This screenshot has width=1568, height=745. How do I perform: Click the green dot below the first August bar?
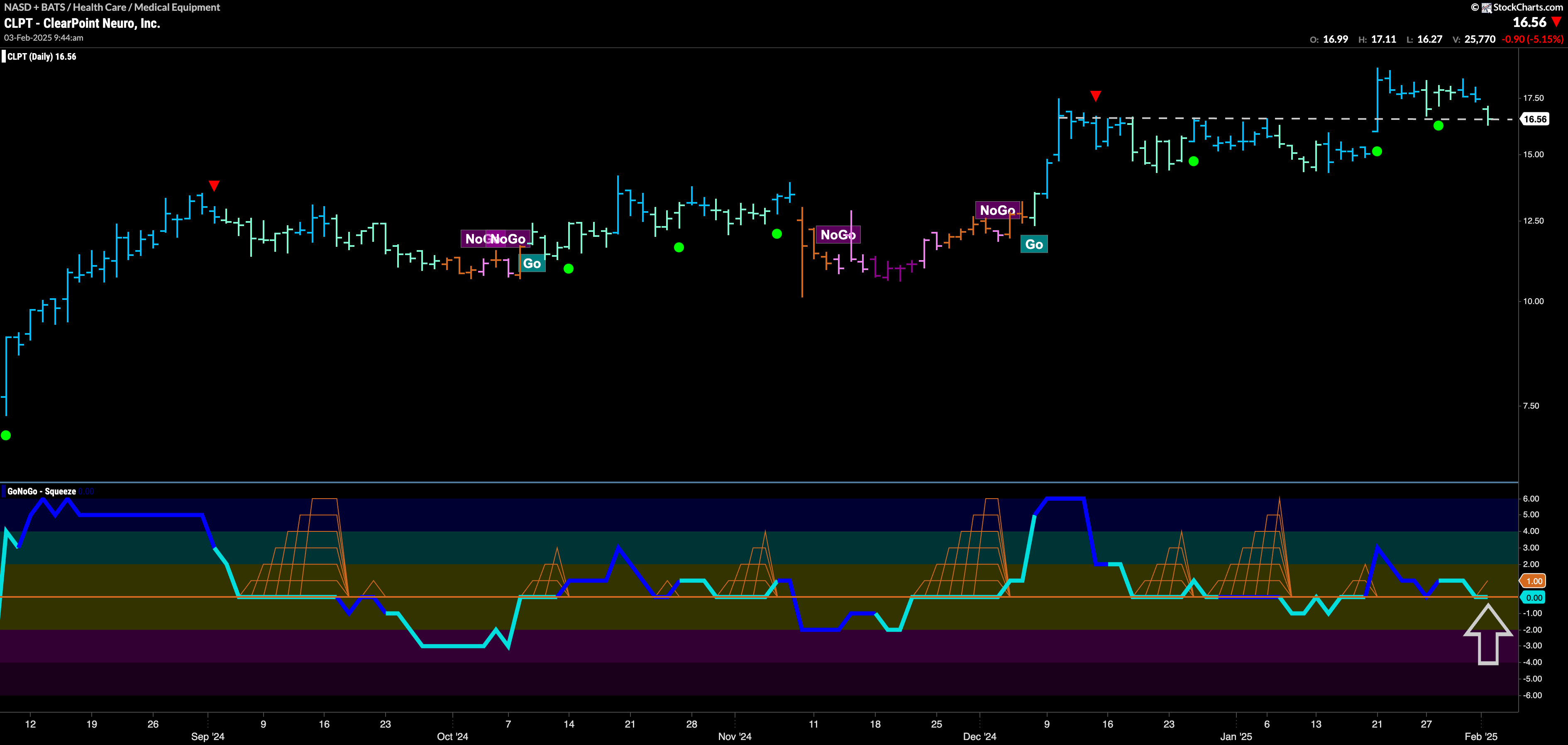pos(6,436)
